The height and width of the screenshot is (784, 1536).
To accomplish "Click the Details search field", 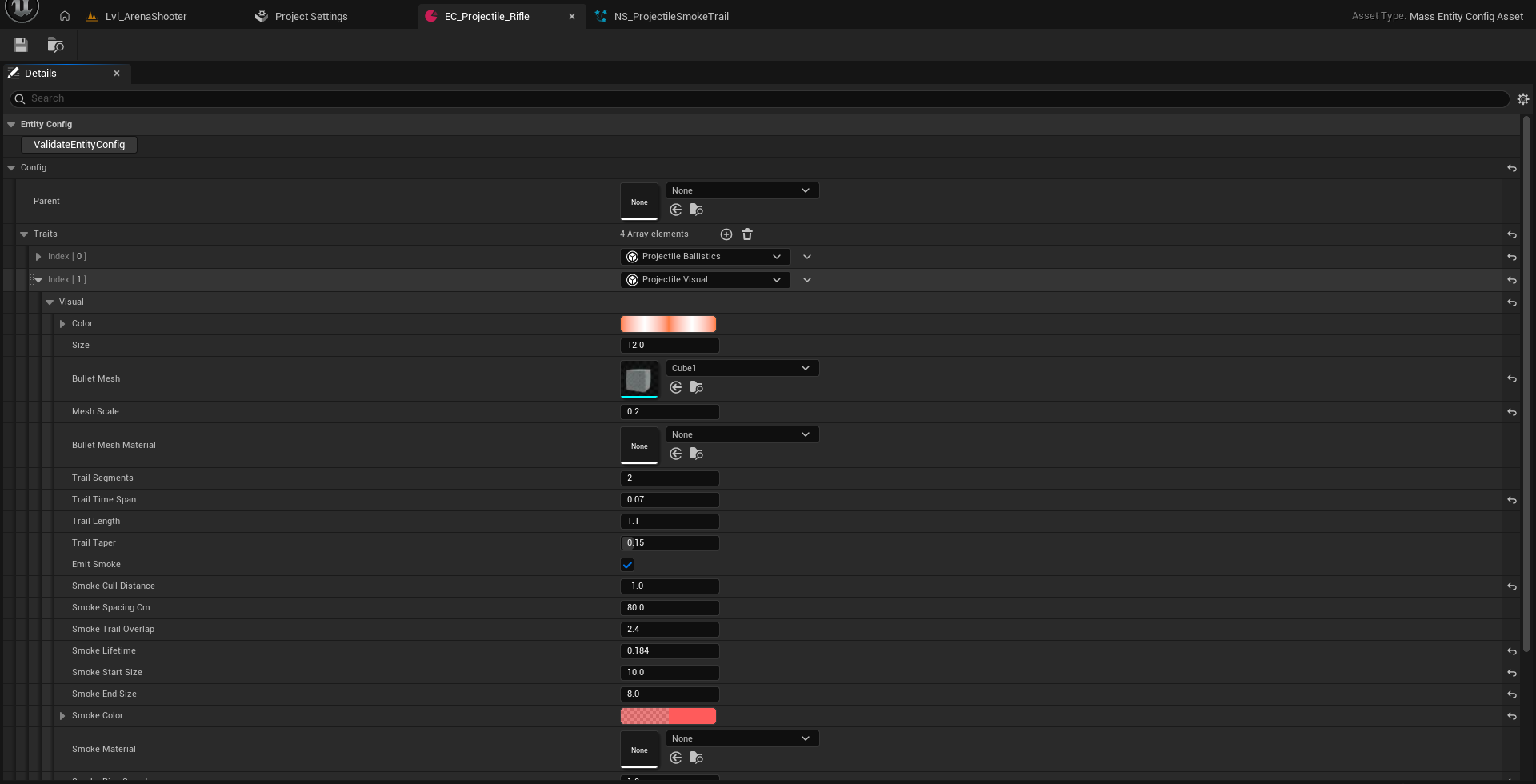I will (759, 98).
